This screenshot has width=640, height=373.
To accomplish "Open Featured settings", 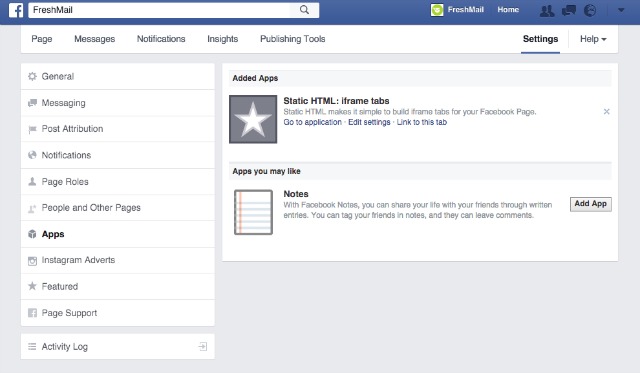I will coord(118,286).
